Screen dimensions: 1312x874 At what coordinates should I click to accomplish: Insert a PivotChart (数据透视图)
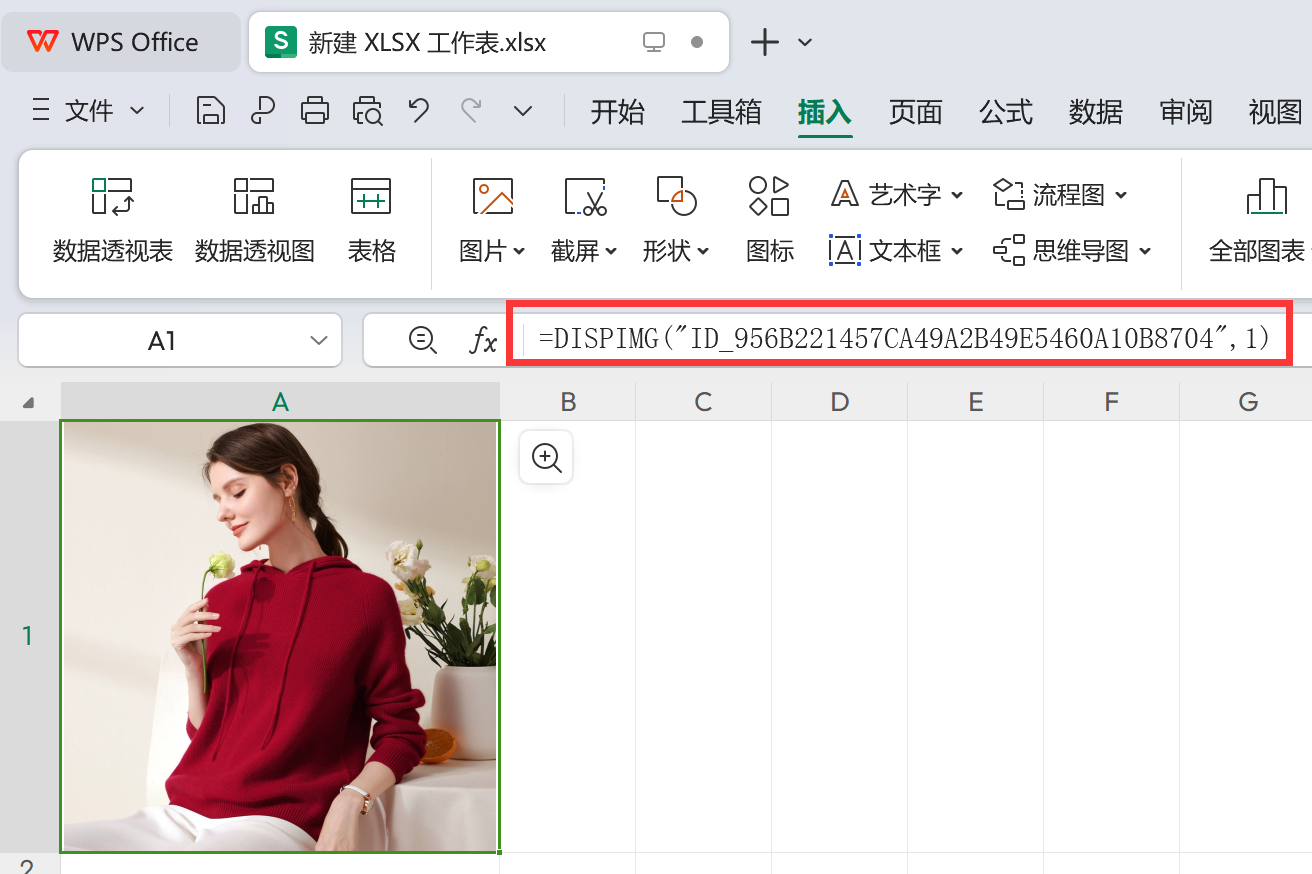(x=254, y=220)
